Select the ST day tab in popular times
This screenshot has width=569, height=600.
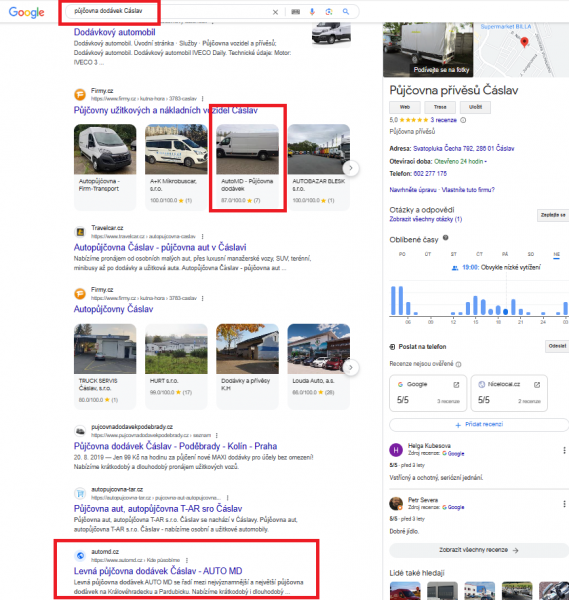(453, 254)
